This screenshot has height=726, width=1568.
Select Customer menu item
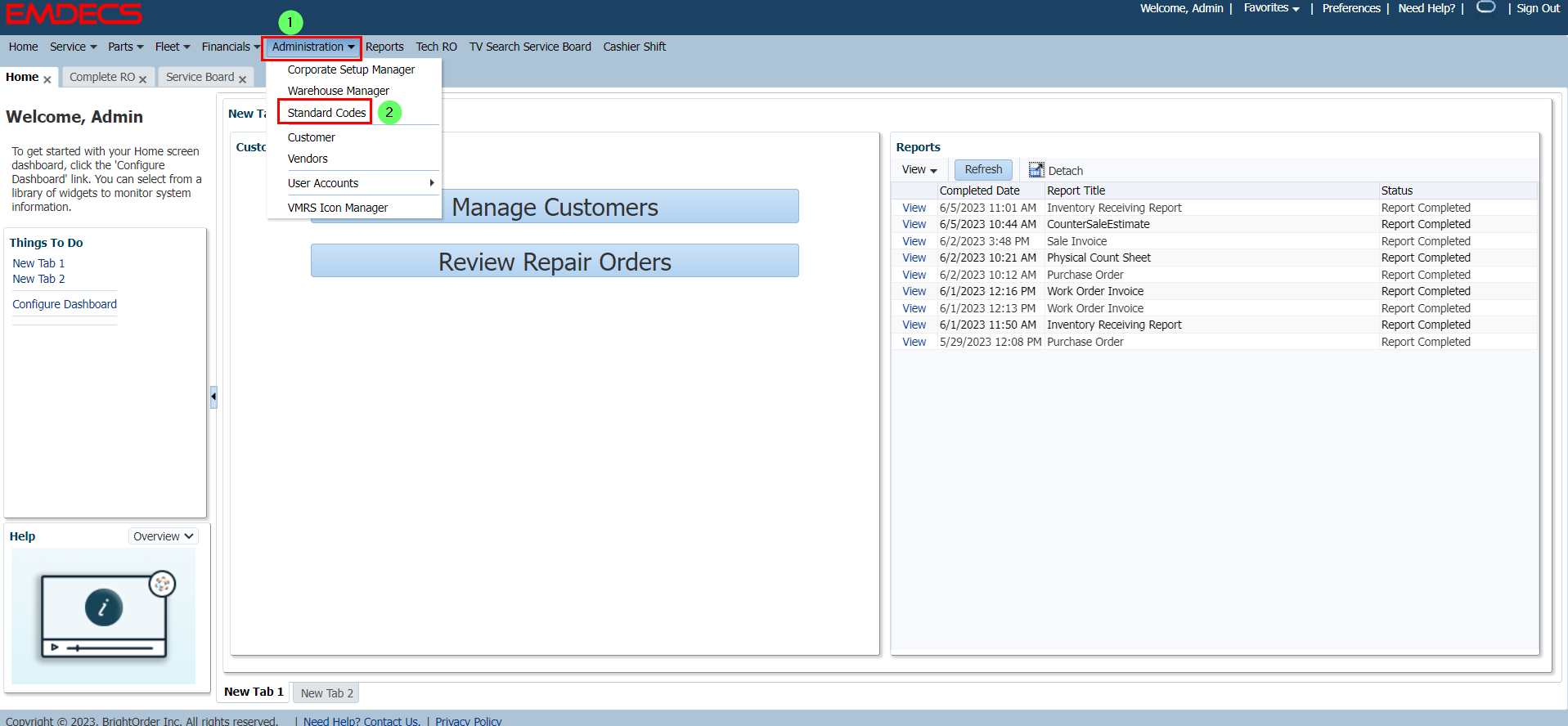(x=311, y=137)
